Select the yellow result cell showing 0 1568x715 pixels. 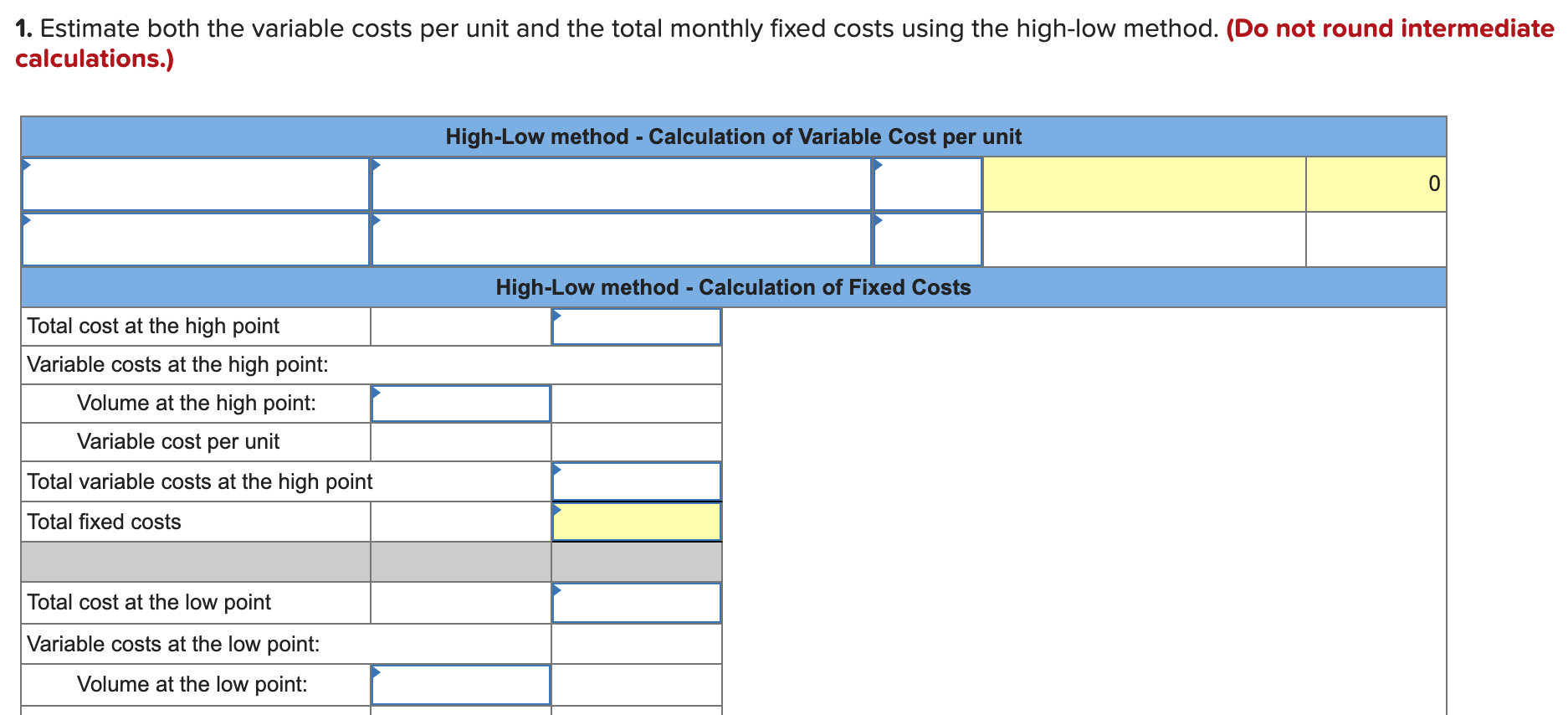click(x=1376, y=184)
